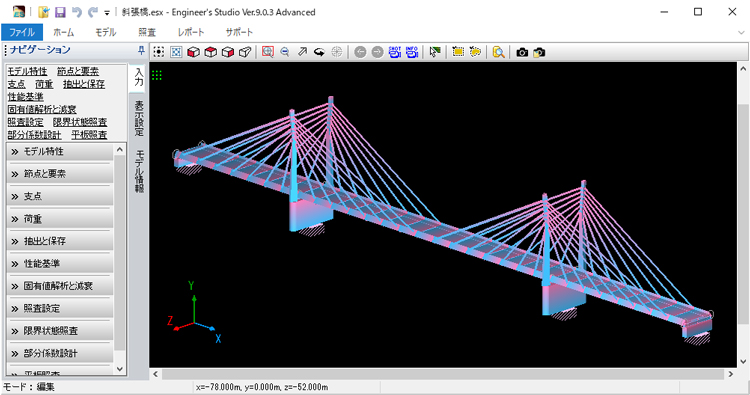Click the zoom window magnifier icon
Screen dimensions: 750x395
267,52
